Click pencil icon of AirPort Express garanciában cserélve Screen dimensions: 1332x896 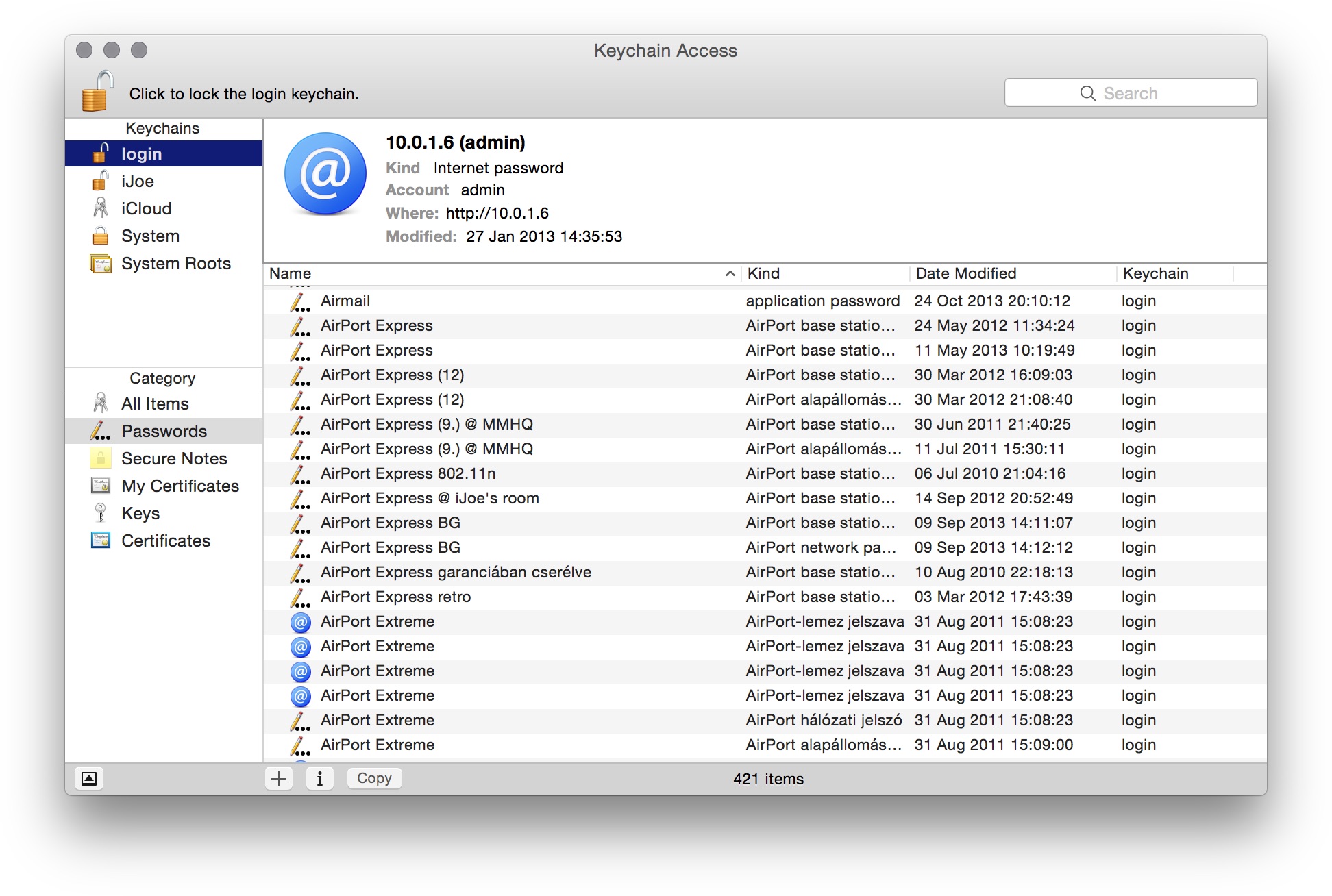click(x=299, y=573)
